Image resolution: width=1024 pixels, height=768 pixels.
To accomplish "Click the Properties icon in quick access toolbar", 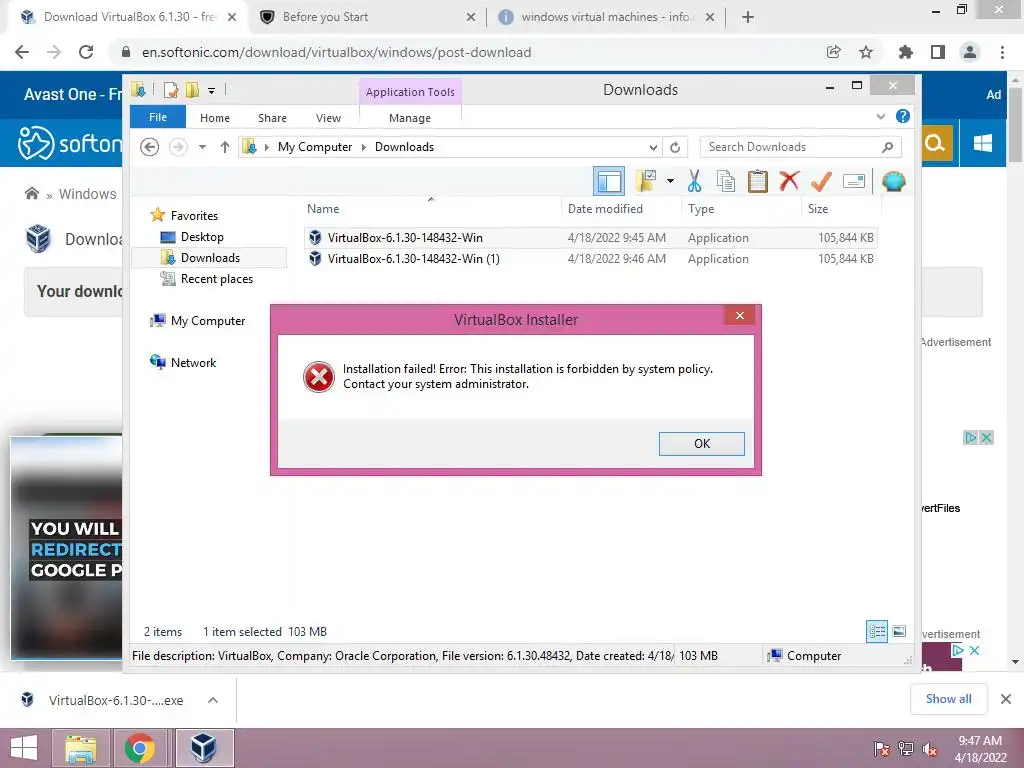I will pos(171,90).
